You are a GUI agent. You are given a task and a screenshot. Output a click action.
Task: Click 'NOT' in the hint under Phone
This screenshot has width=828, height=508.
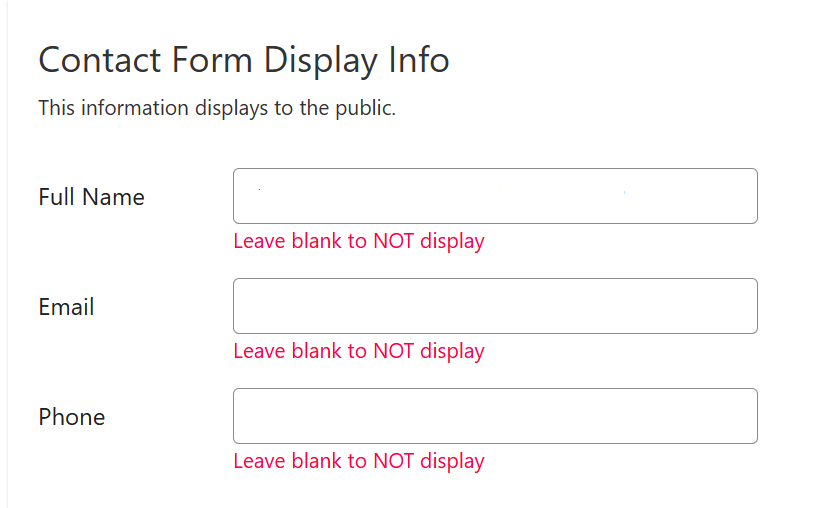394,461
